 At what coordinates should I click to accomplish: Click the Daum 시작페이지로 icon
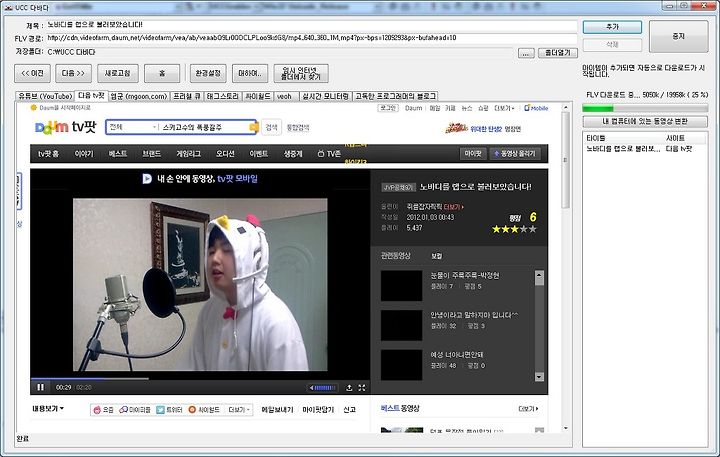click(33, 107)
